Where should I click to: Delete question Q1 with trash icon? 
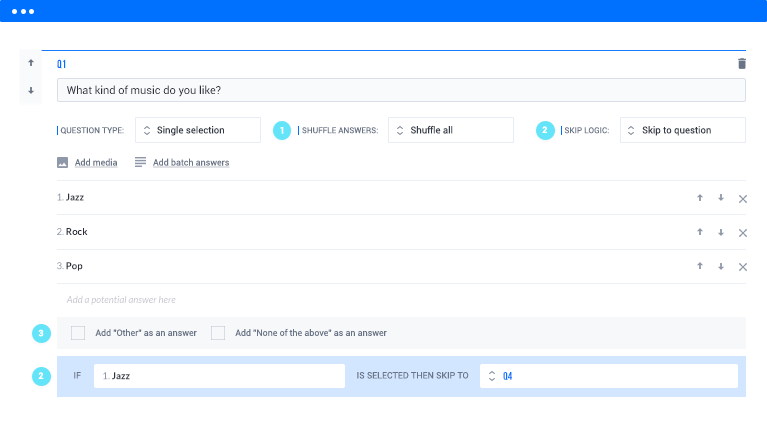click(742, 64)
